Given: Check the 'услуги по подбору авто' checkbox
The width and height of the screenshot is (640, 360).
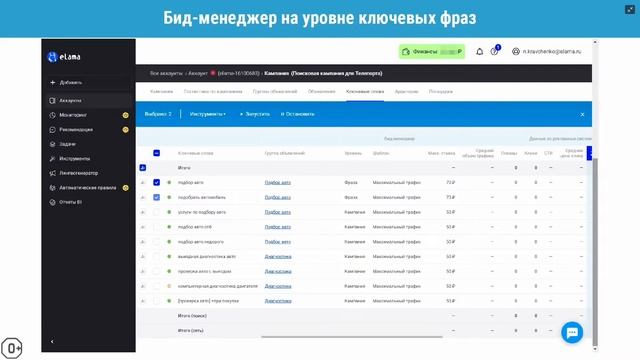Looking at the screenshot, I should [x=156, y=212].
